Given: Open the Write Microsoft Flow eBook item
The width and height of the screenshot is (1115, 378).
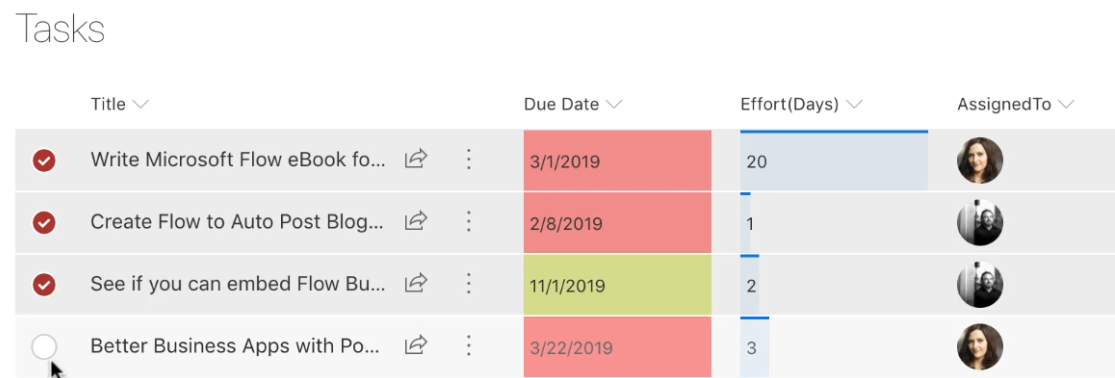Looking at the screenshot, I should click(238, 160).
